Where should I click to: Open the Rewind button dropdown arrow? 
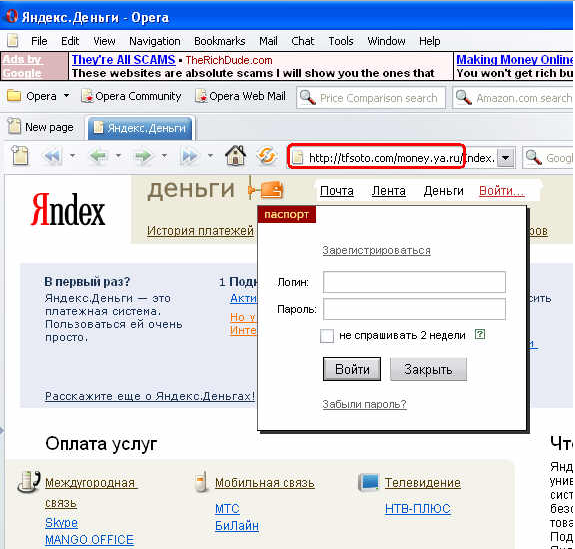point(73,156)
